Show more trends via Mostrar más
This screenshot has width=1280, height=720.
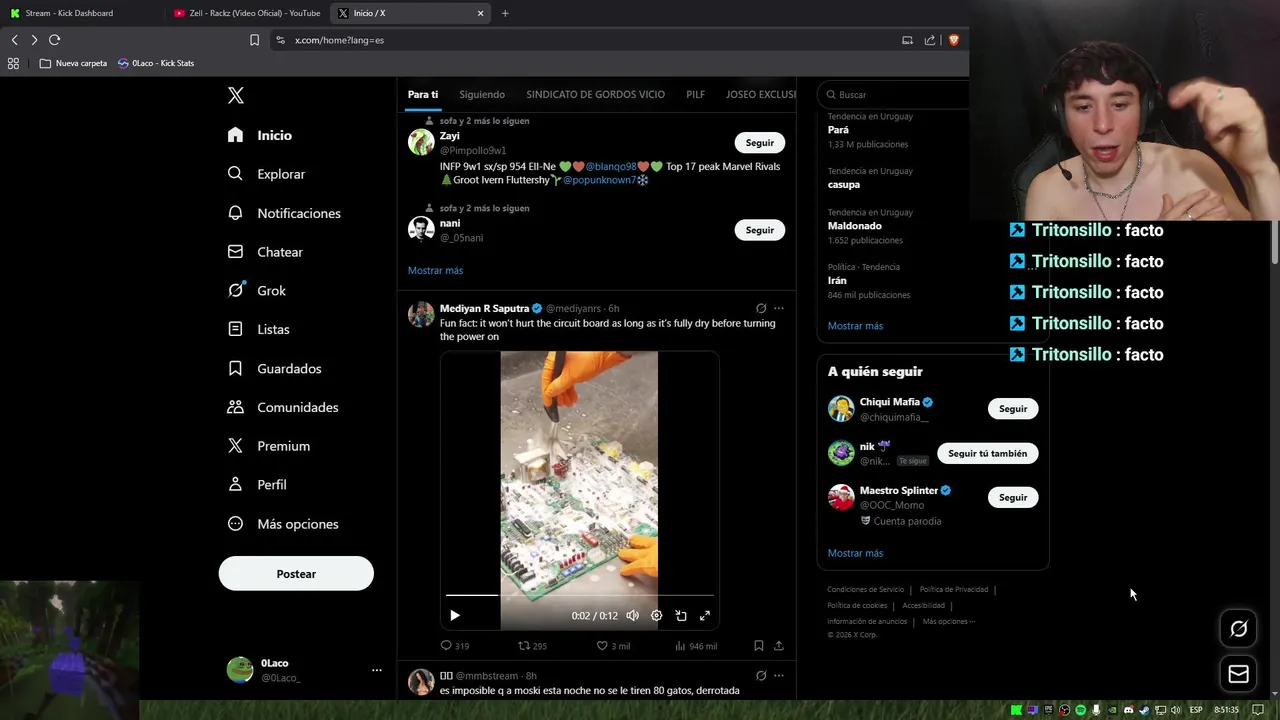coord(855,326)
